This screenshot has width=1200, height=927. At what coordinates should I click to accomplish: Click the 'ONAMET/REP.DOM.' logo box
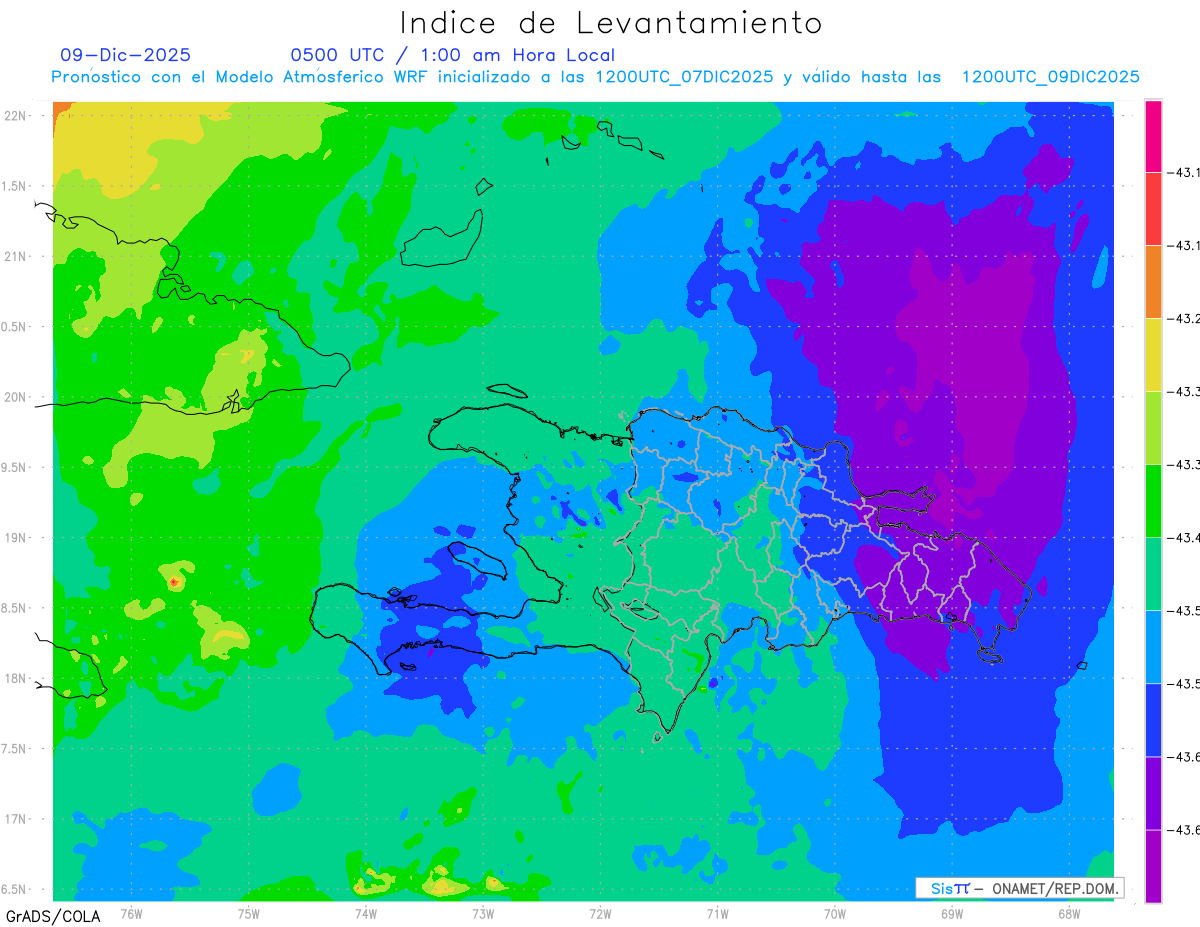1019,888
